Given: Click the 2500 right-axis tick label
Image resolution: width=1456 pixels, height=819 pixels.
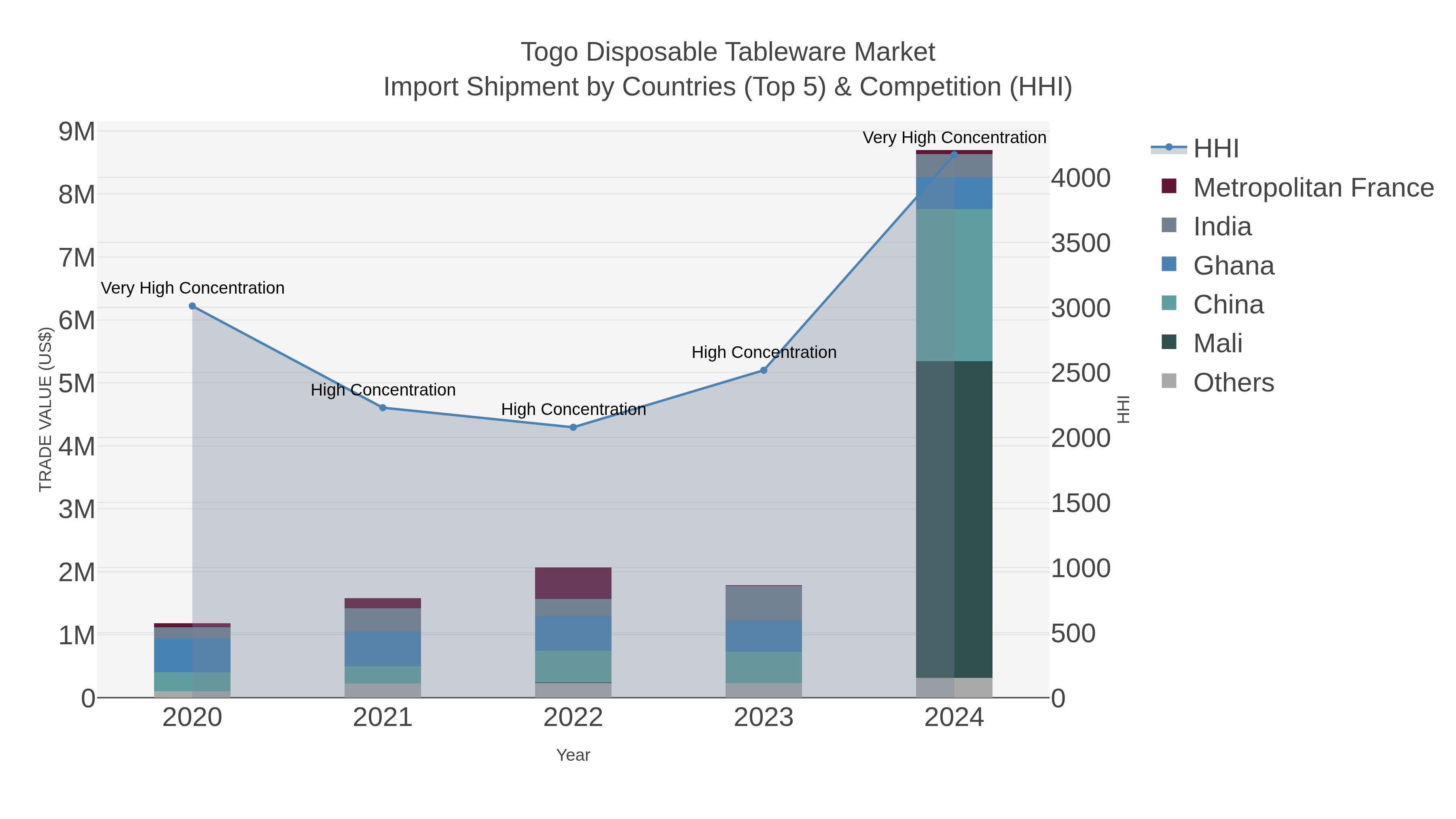Looking at the screenshot, I should click(1081, 373).
